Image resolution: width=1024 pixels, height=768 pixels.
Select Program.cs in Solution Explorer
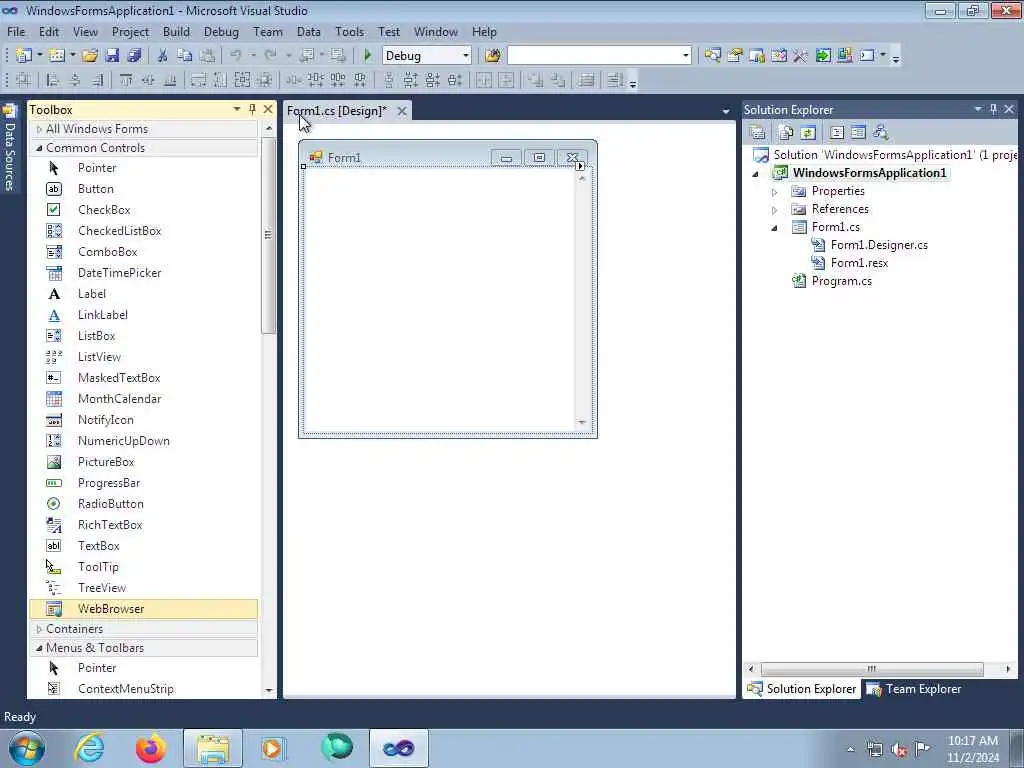click(x=841, y=281)
